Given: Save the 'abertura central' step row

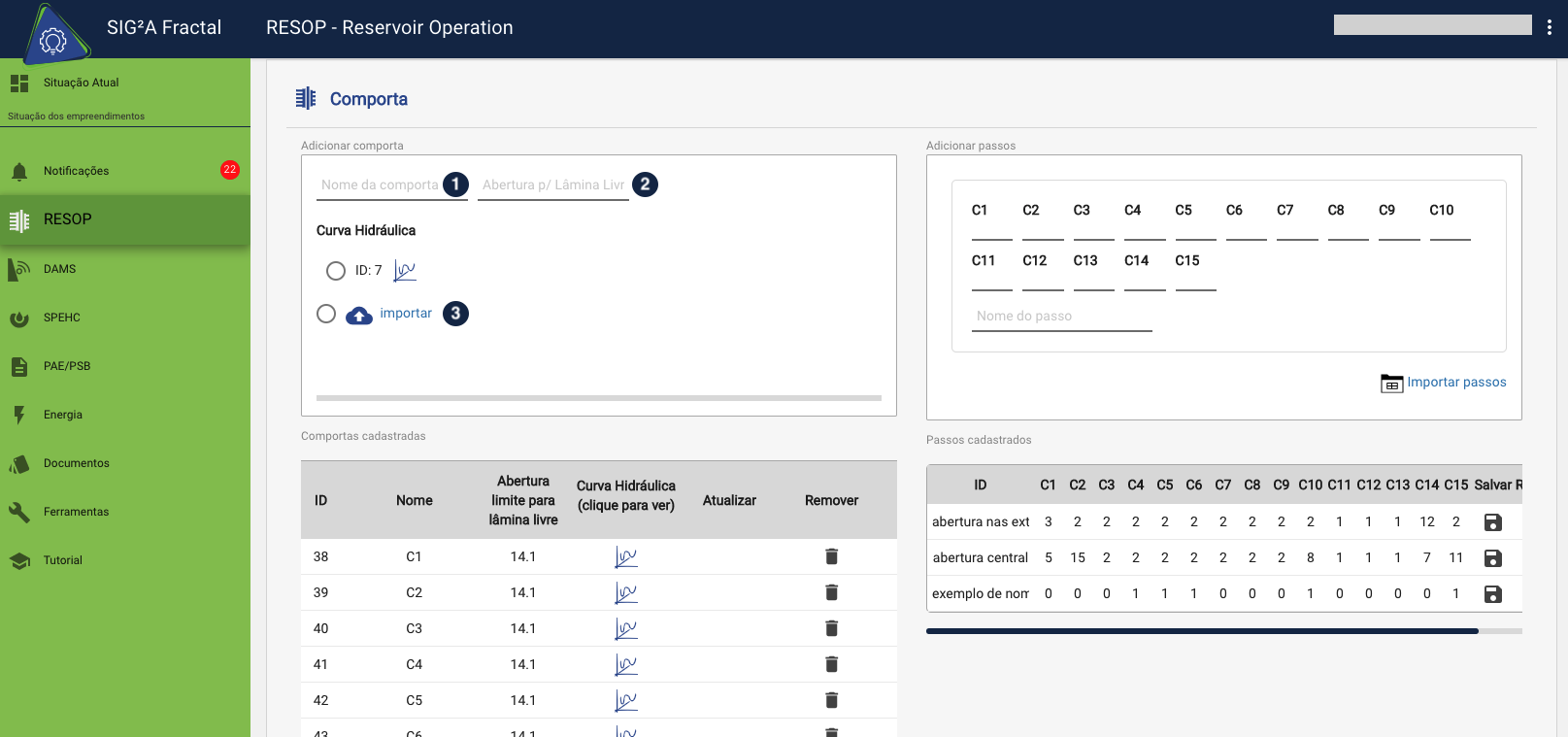Looking at the screenshot, I should [1493, 558].
